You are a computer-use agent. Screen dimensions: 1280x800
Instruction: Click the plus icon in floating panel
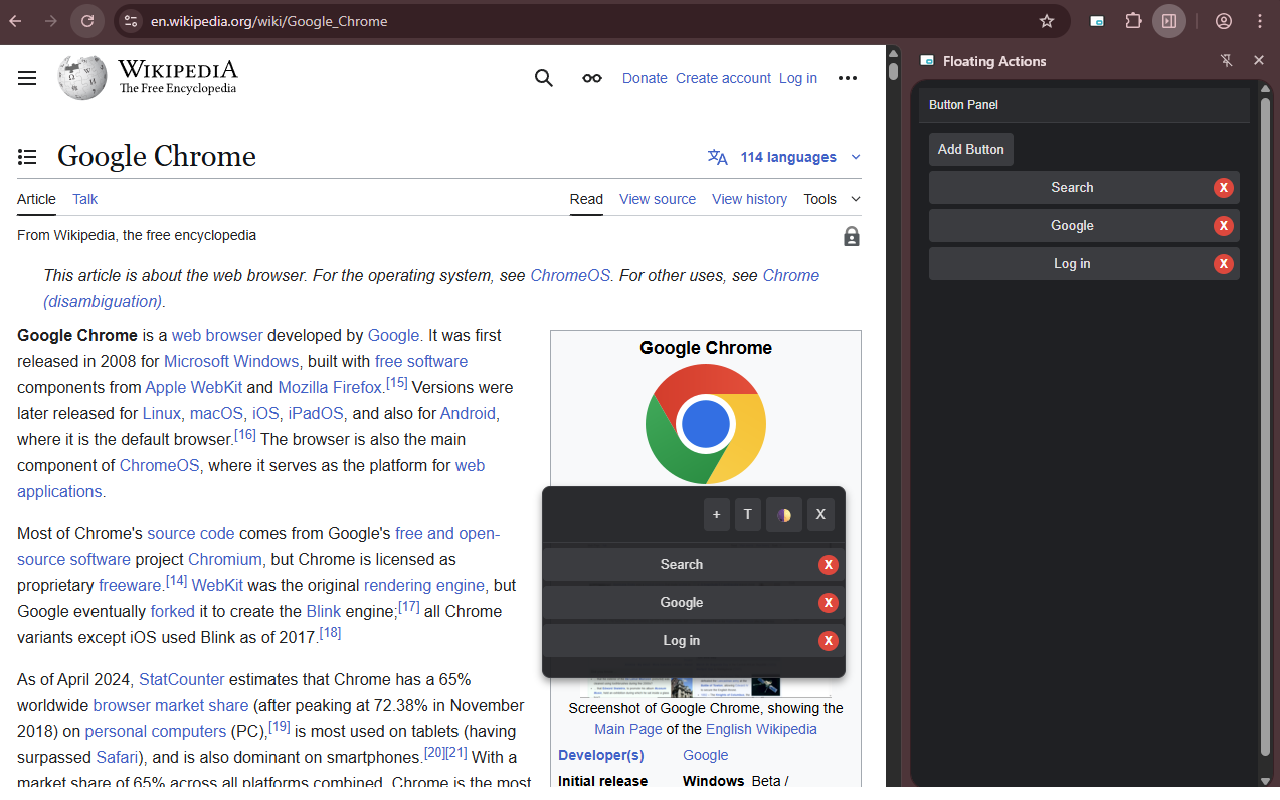716,515
